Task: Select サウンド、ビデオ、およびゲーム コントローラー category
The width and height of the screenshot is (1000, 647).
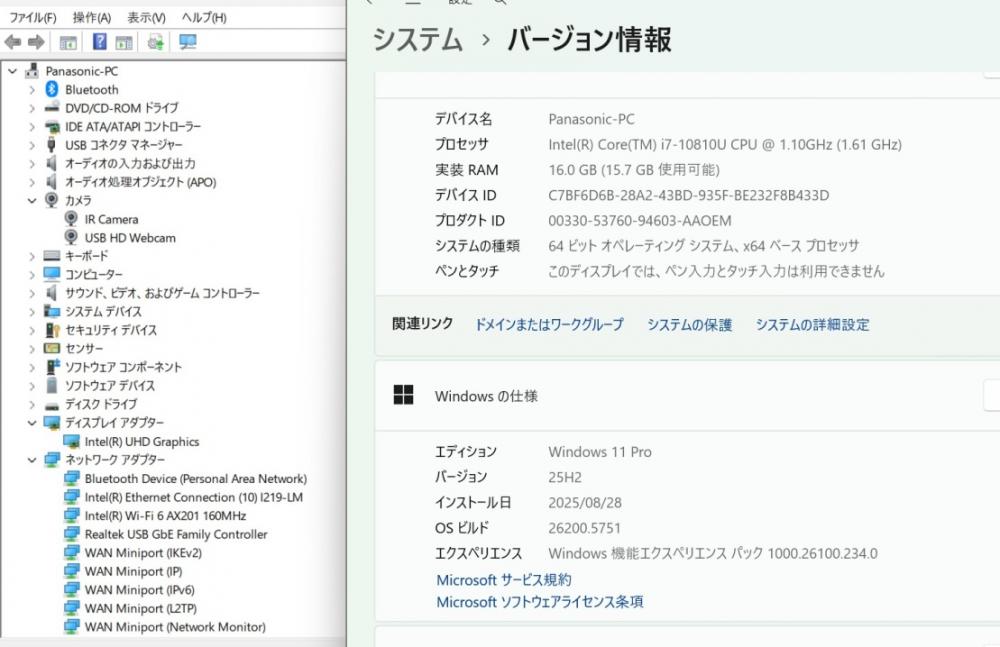Action: [162, 294]
